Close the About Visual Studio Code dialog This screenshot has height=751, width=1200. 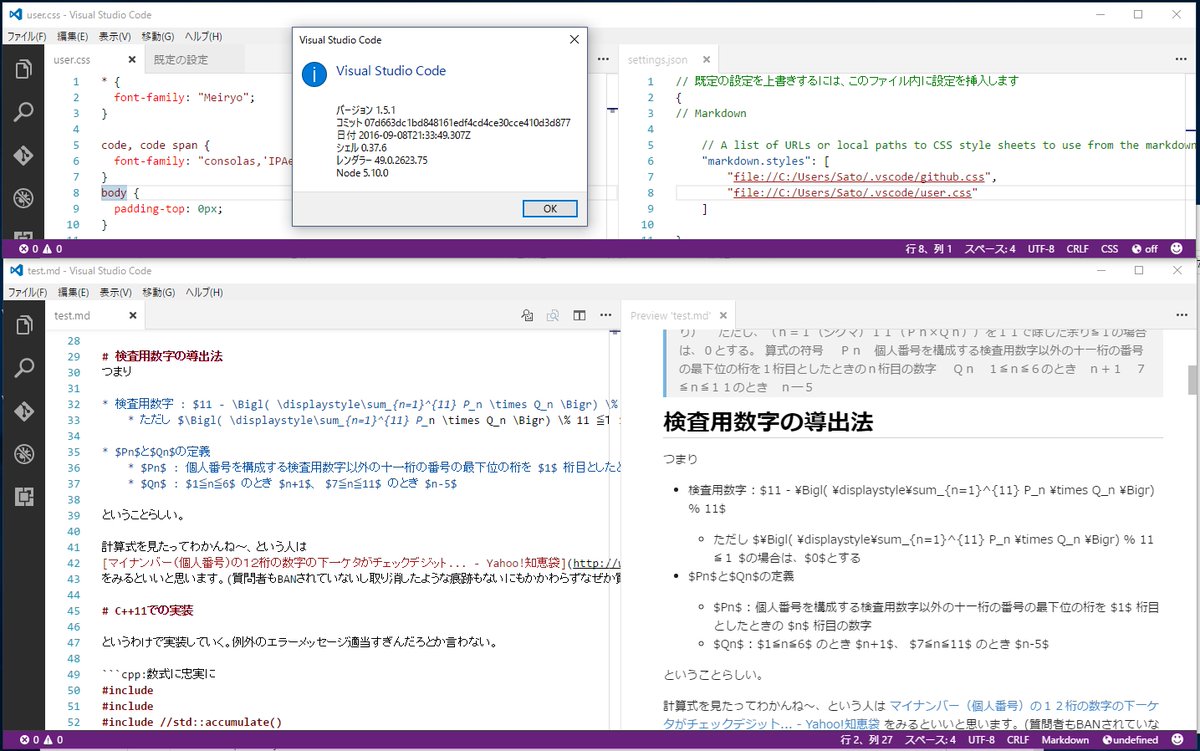574,40
